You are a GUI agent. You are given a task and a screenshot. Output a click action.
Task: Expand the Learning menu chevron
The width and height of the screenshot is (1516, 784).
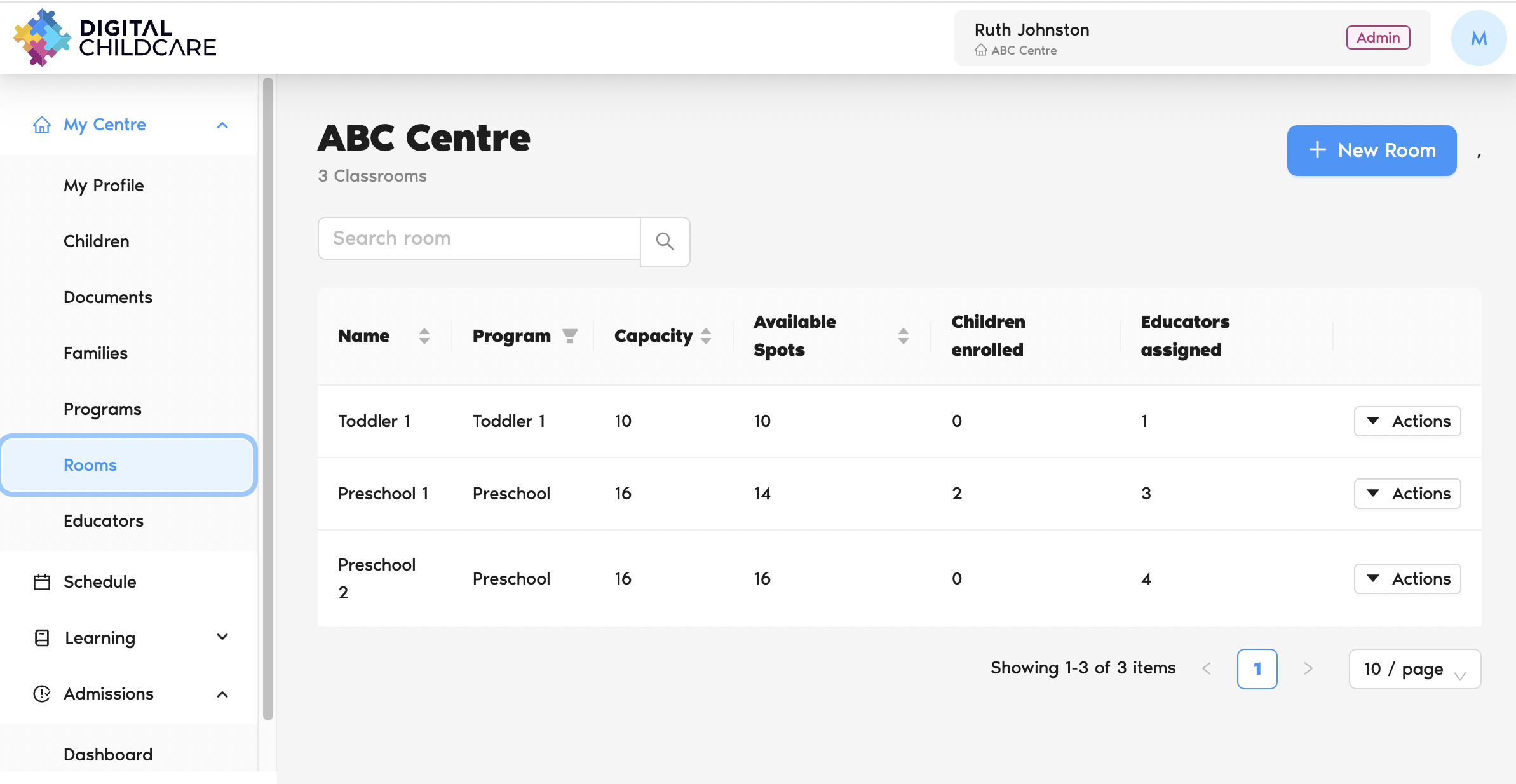[222, 637]
